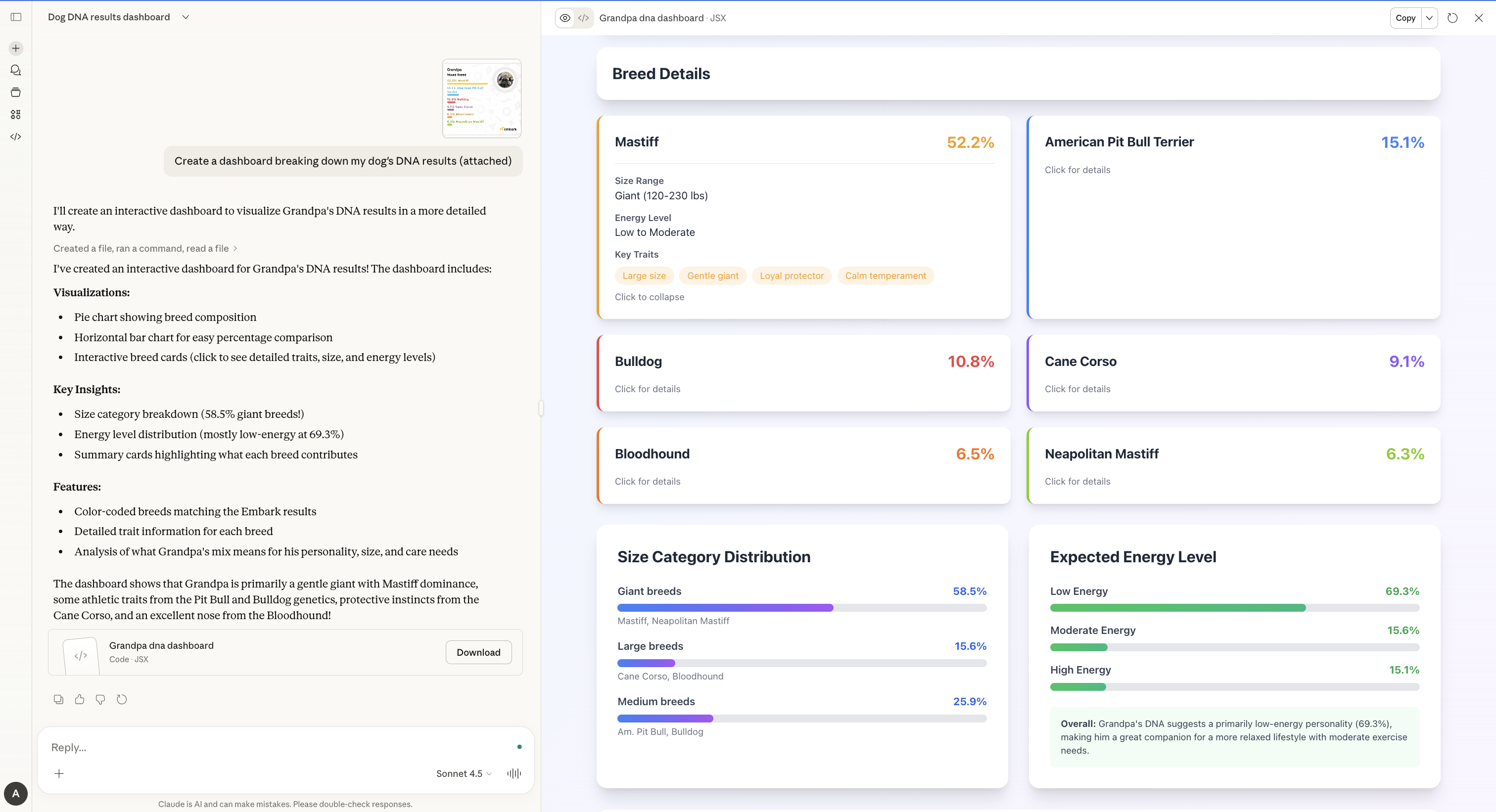Collapse the Mastiff breed details card
This screenshot has width=1496, height=812.
point(649,297)
